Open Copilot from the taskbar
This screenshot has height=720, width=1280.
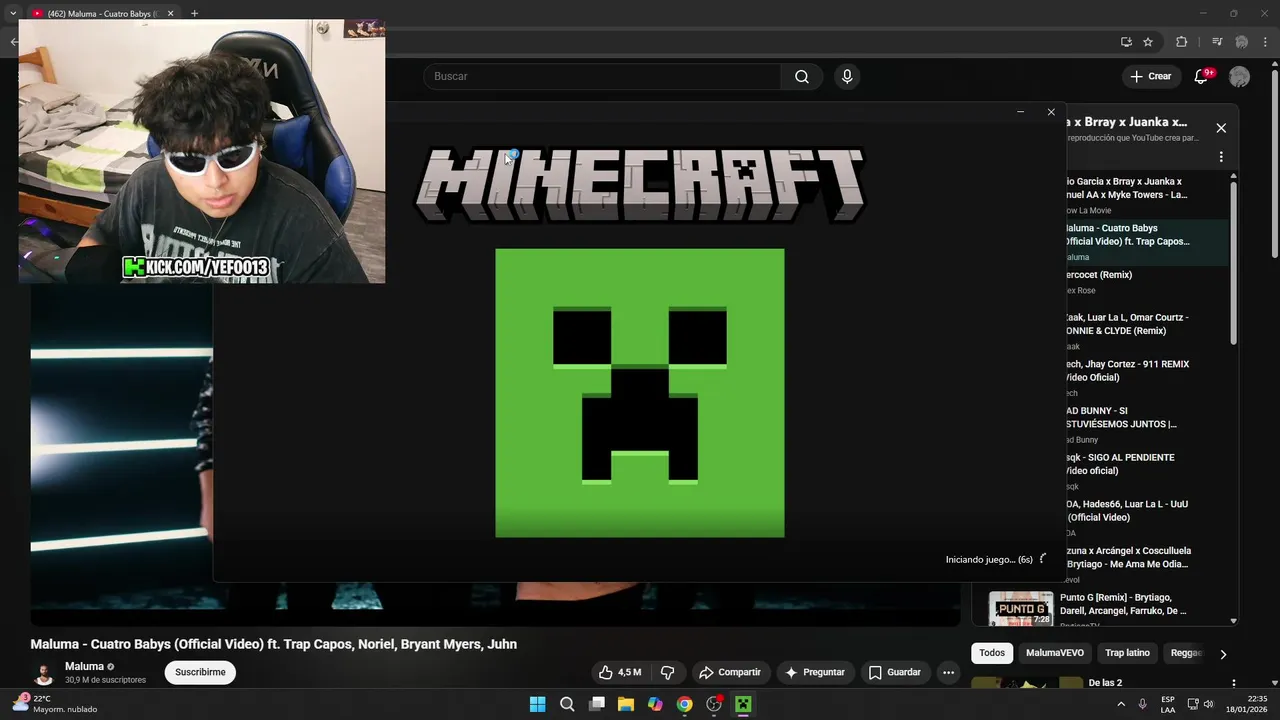[x=655, y=704]
